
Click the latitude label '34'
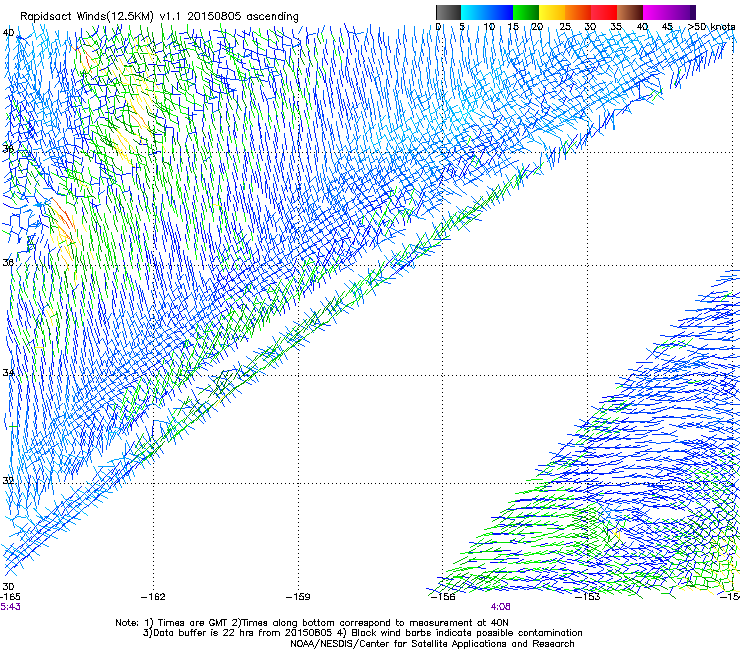(8, 373)
